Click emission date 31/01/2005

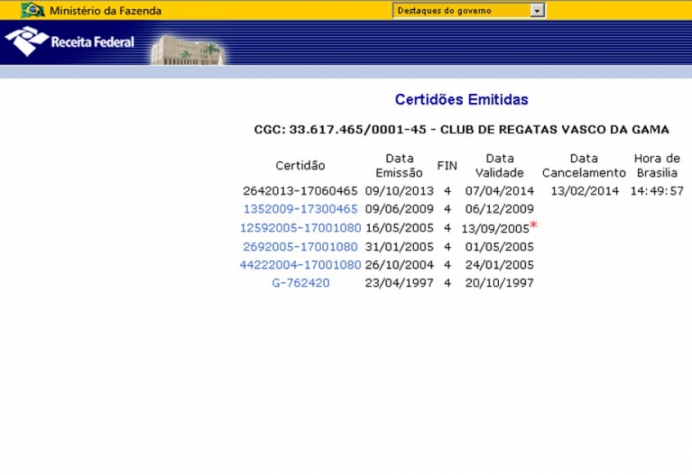pyautogui.click(x=399, y=246)
